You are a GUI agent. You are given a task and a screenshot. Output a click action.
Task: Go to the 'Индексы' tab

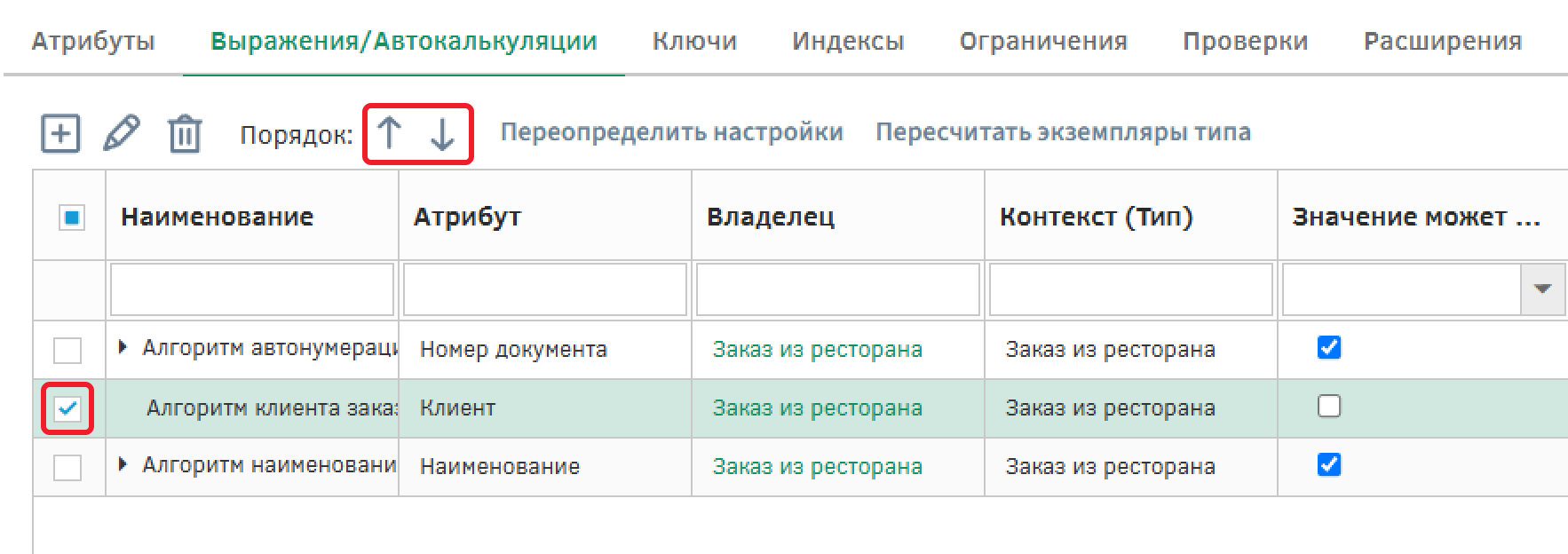(x=848, y=42)
